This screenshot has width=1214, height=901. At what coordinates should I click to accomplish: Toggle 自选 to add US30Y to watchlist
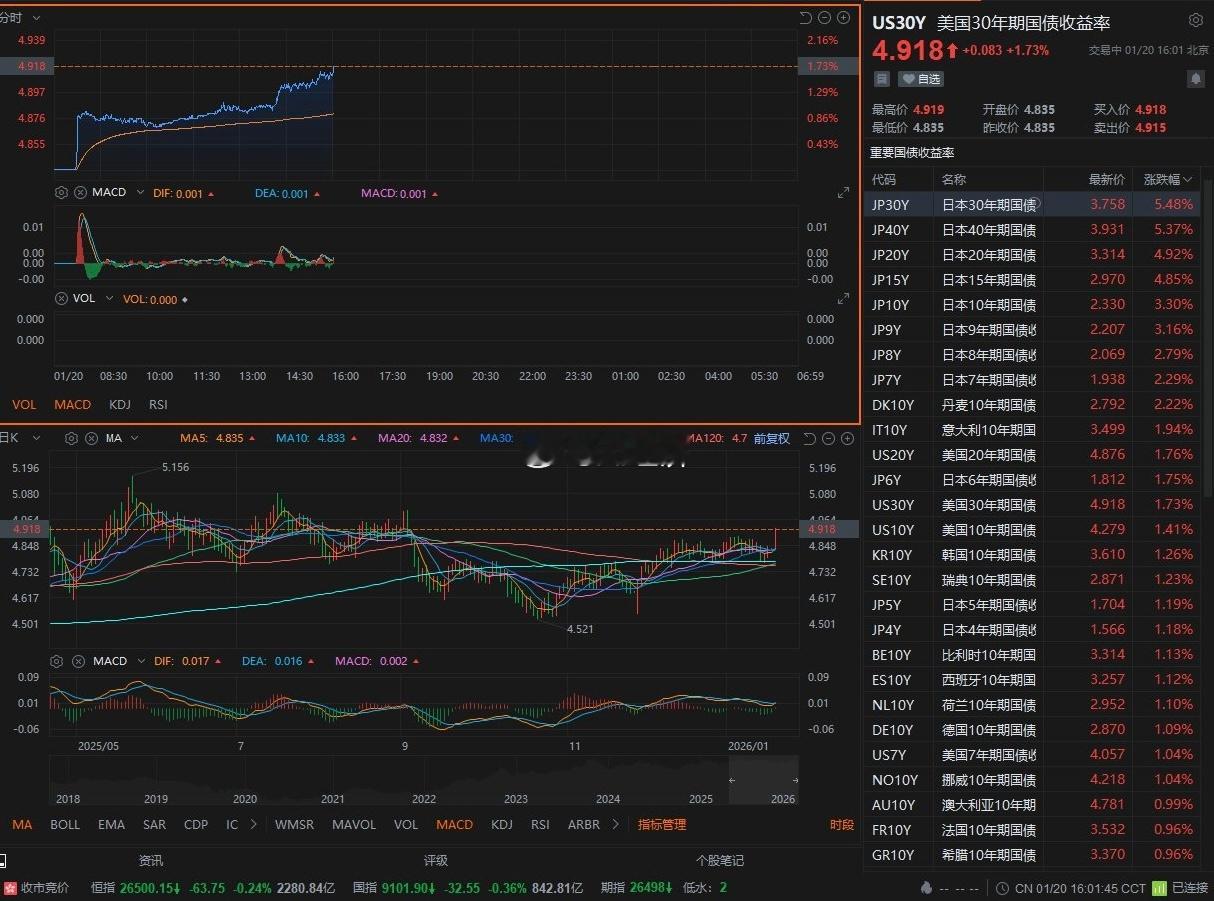click(x=920, y=79)
